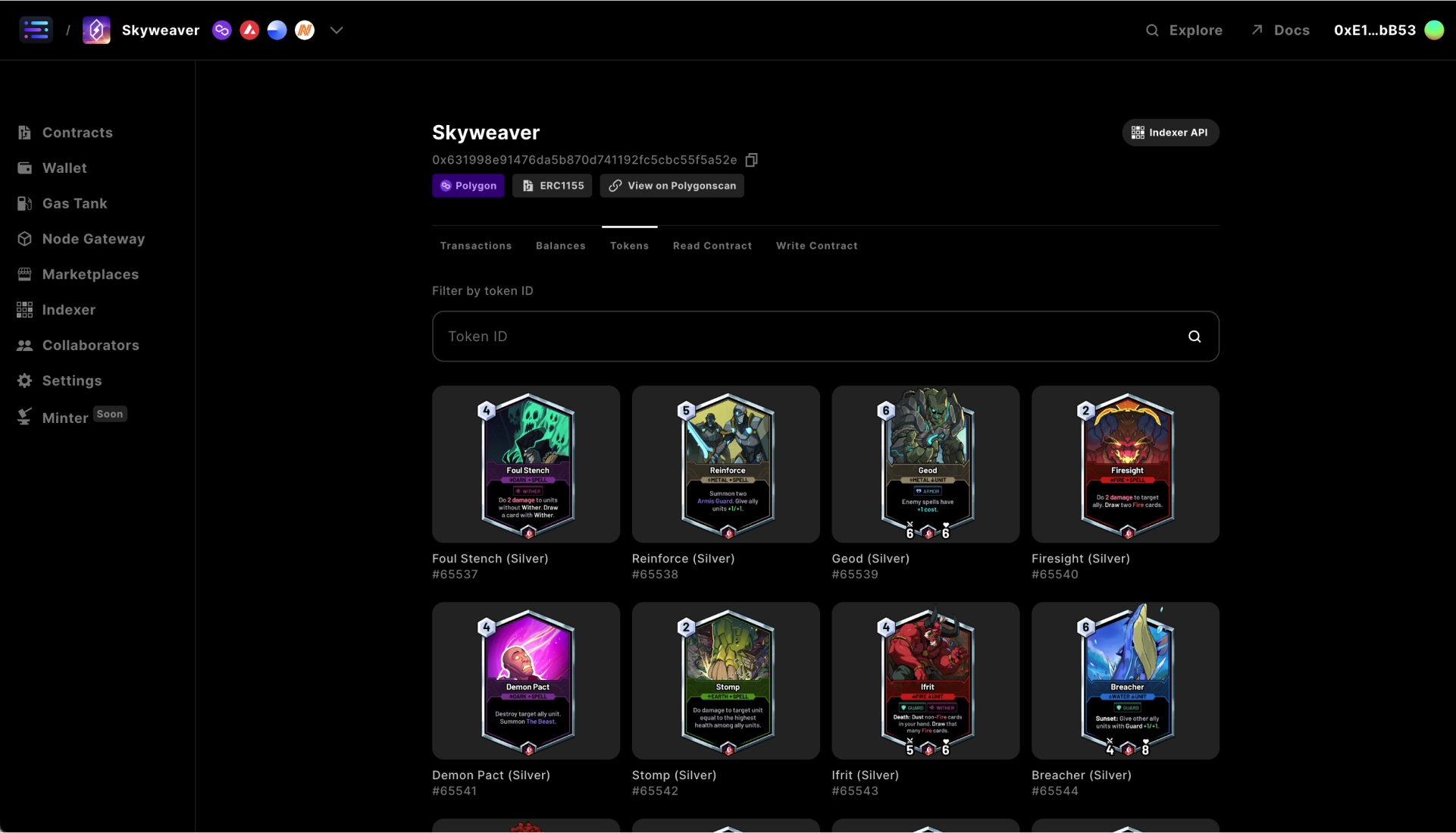
Task: Open the Geod (Silver) card thumbnail
Action: 925,464
